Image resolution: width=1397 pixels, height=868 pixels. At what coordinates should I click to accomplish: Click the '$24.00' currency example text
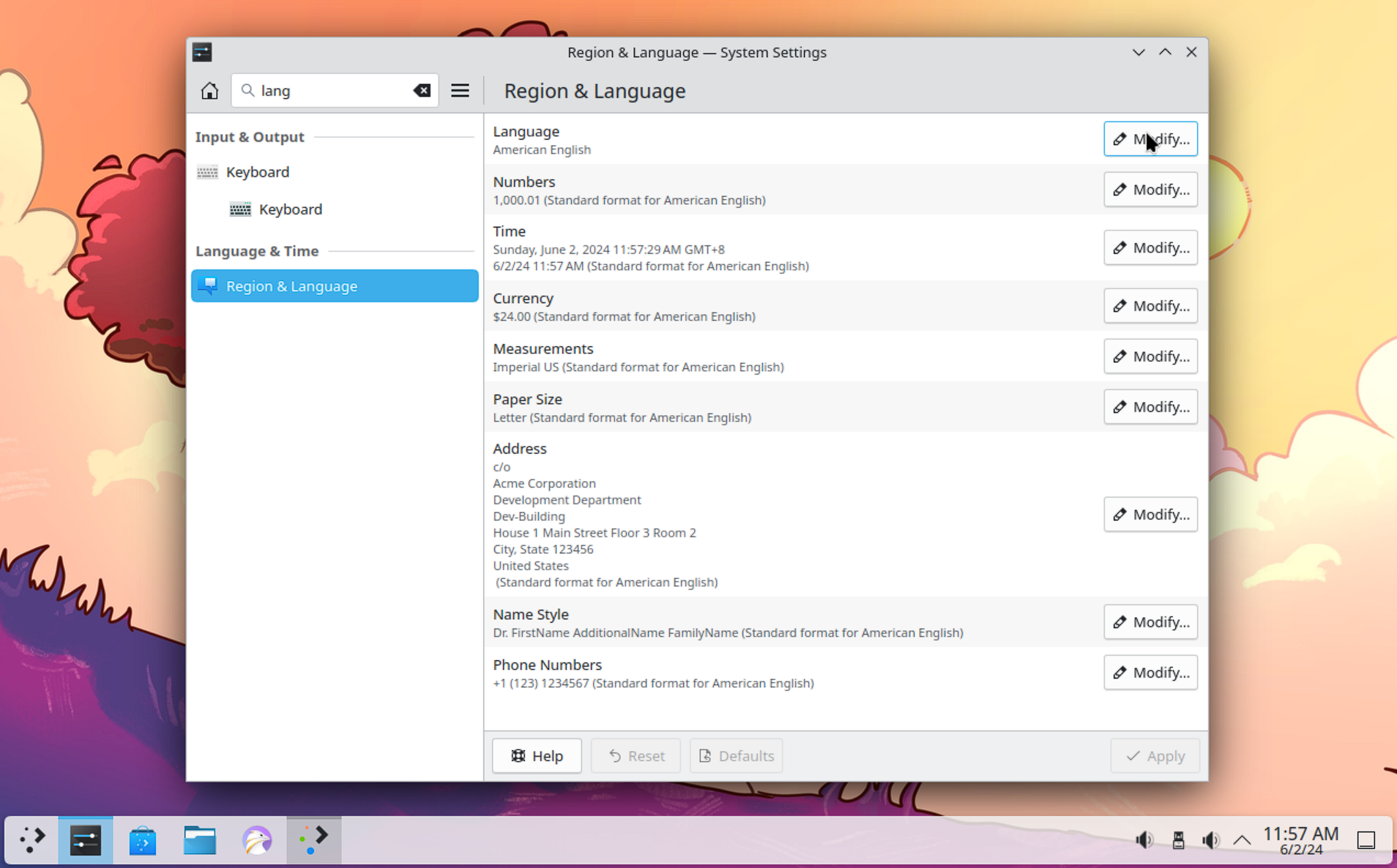[x=512, y=317]
